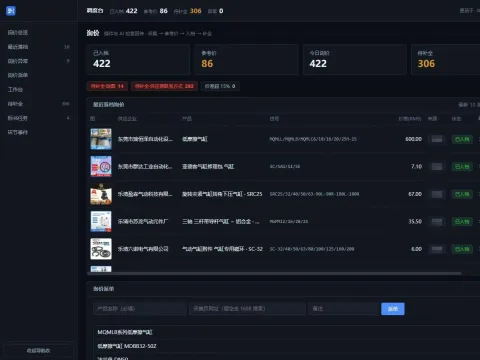Screen dimensions: 480x360
Task: Click the grey source tag in the 6.00 row
Action: pos(437,249)
